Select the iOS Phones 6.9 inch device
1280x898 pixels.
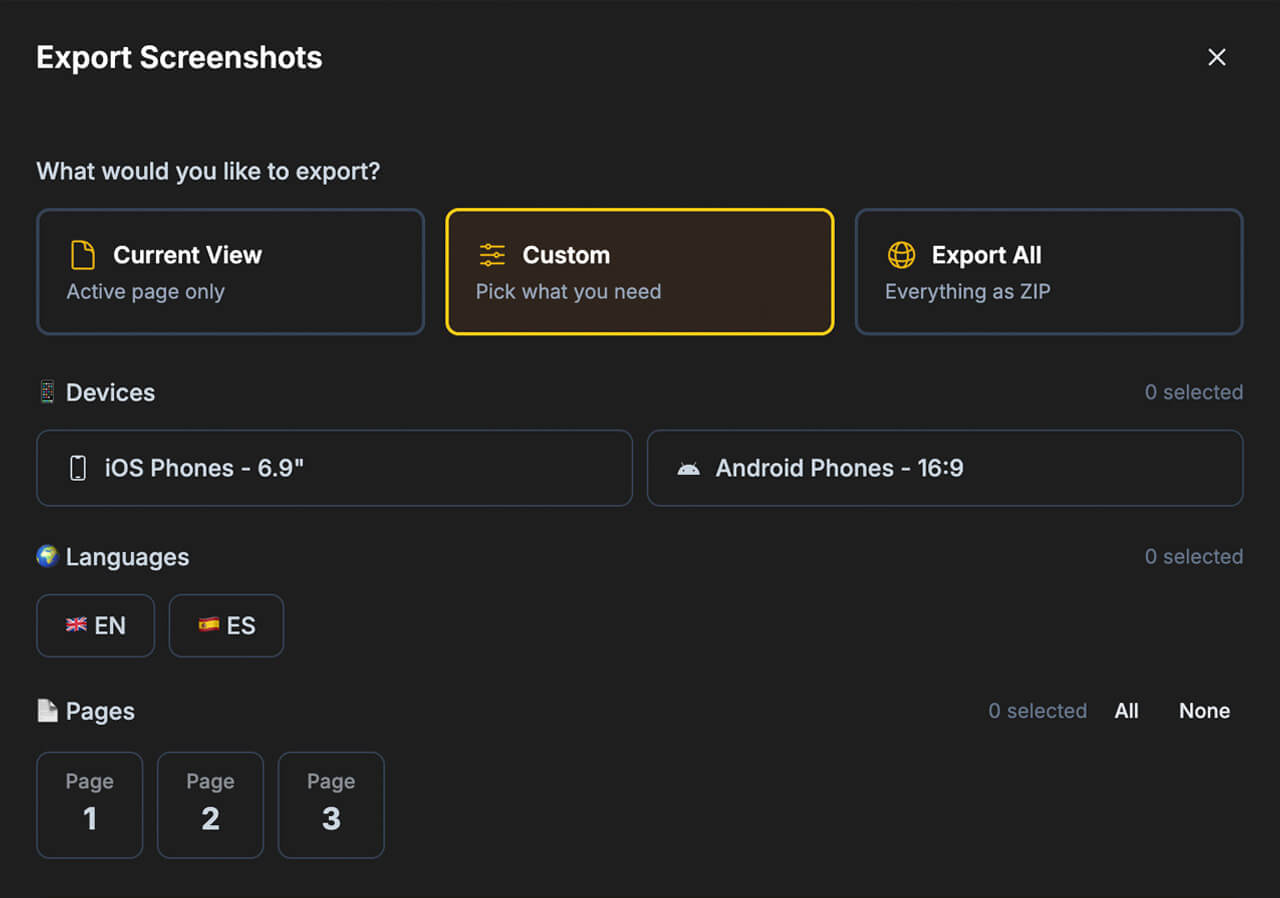[334, 467]
